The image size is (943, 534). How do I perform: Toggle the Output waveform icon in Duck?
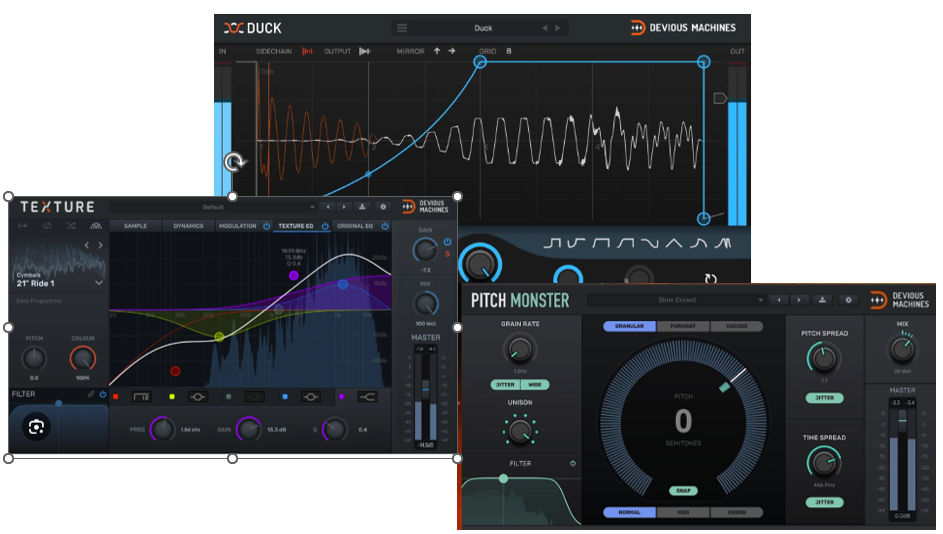coord(364,51)
